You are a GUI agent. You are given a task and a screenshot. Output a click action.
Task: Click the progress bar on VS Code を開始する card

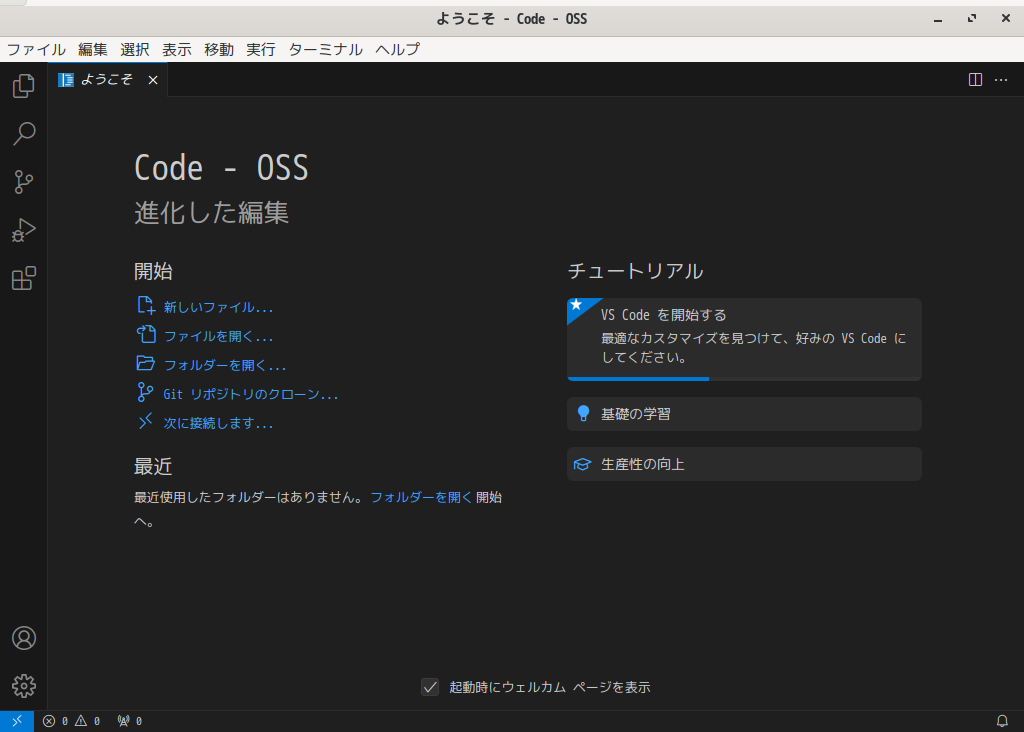pos(744,379)
